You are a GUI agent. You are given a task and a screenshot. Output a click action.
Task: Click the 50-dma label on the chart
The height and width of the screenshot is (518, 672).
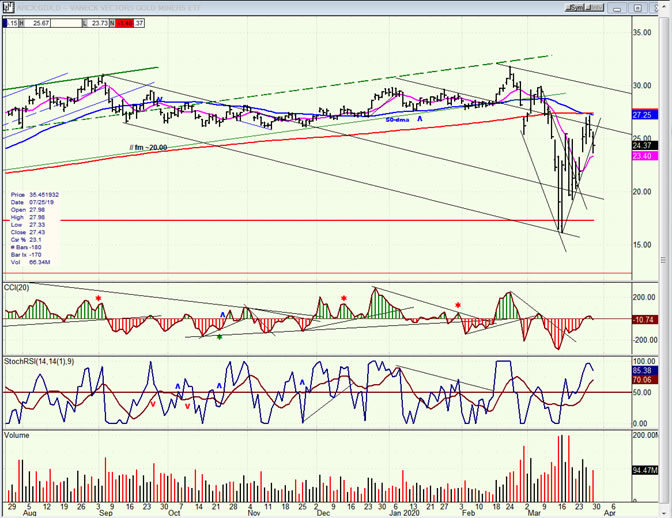397,119
